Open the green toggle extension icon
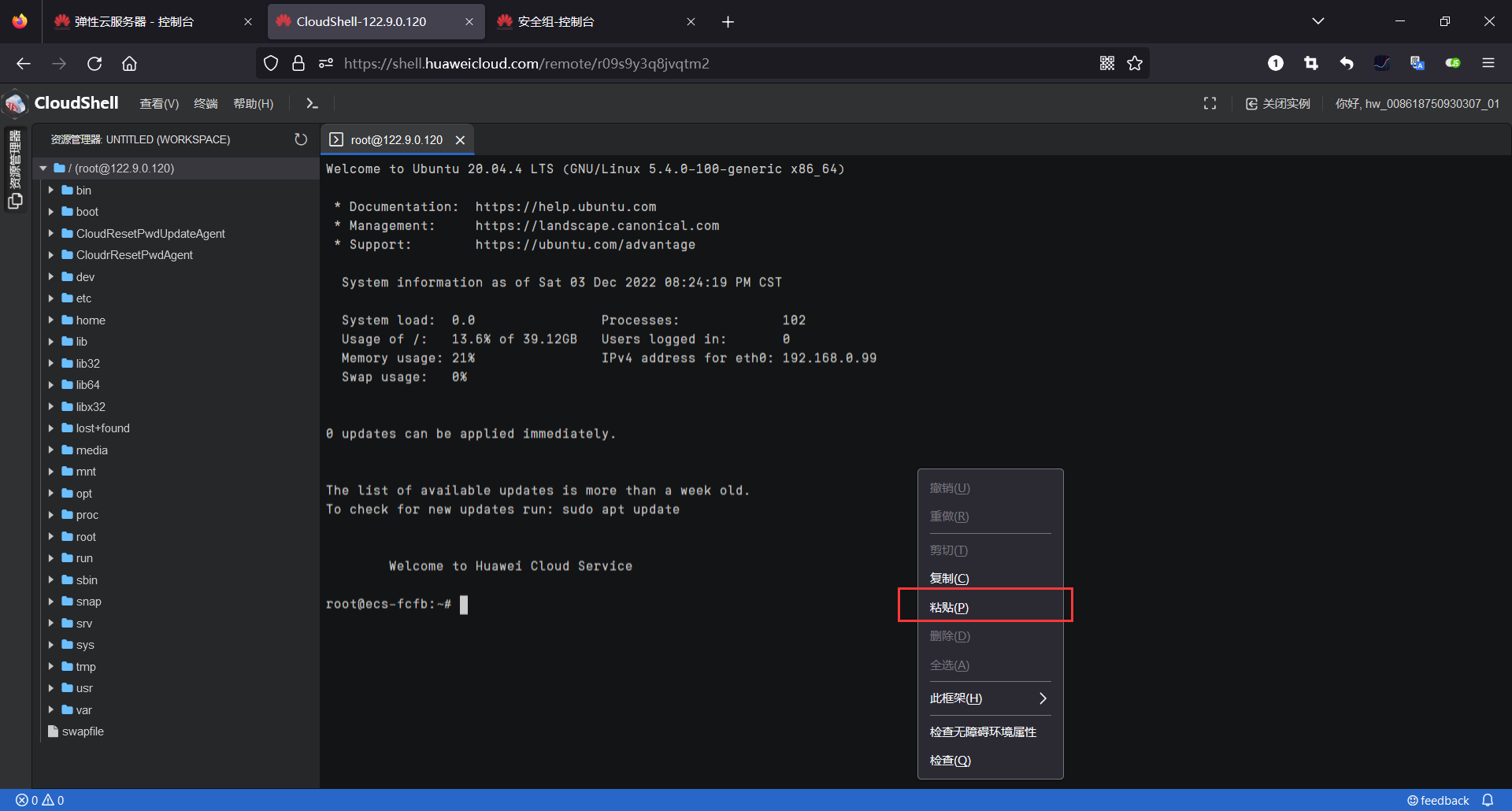Image resolution: width=1512 pixels, height=811 pixels. click(x=1453, y=64)
